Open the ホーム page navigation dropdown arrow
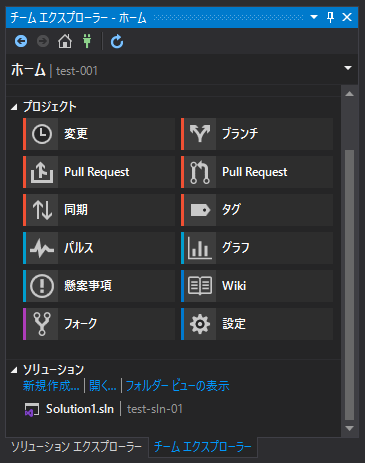This screenshot has width=365, height=463. 348,68
